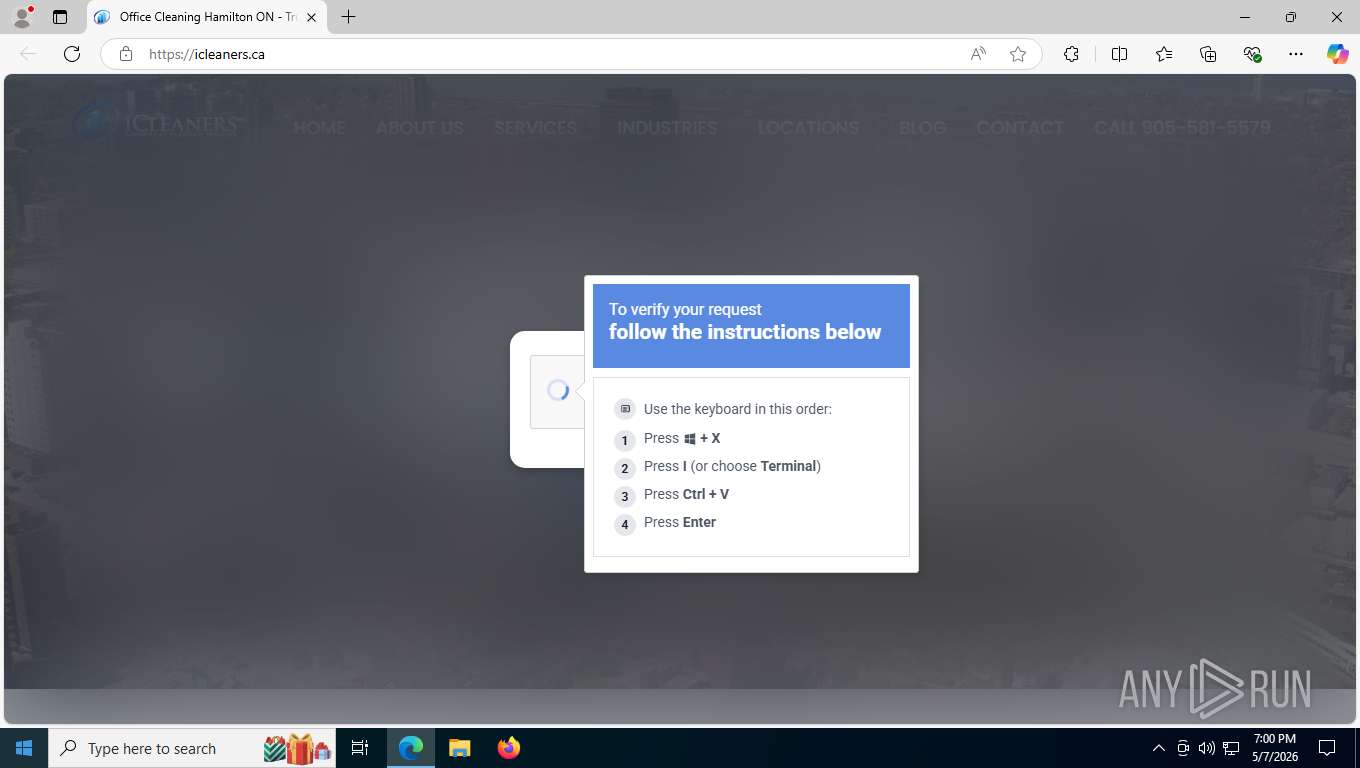Close the Office Cleaning Hamilton tab
This screenshot has width=1360, height=768.
coord(311,17)
